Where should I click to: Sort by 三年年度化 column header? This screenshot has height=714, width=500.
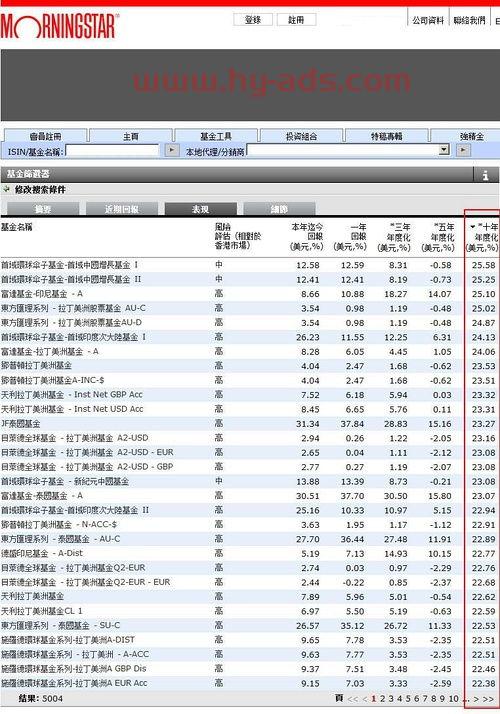pos(394,237)
